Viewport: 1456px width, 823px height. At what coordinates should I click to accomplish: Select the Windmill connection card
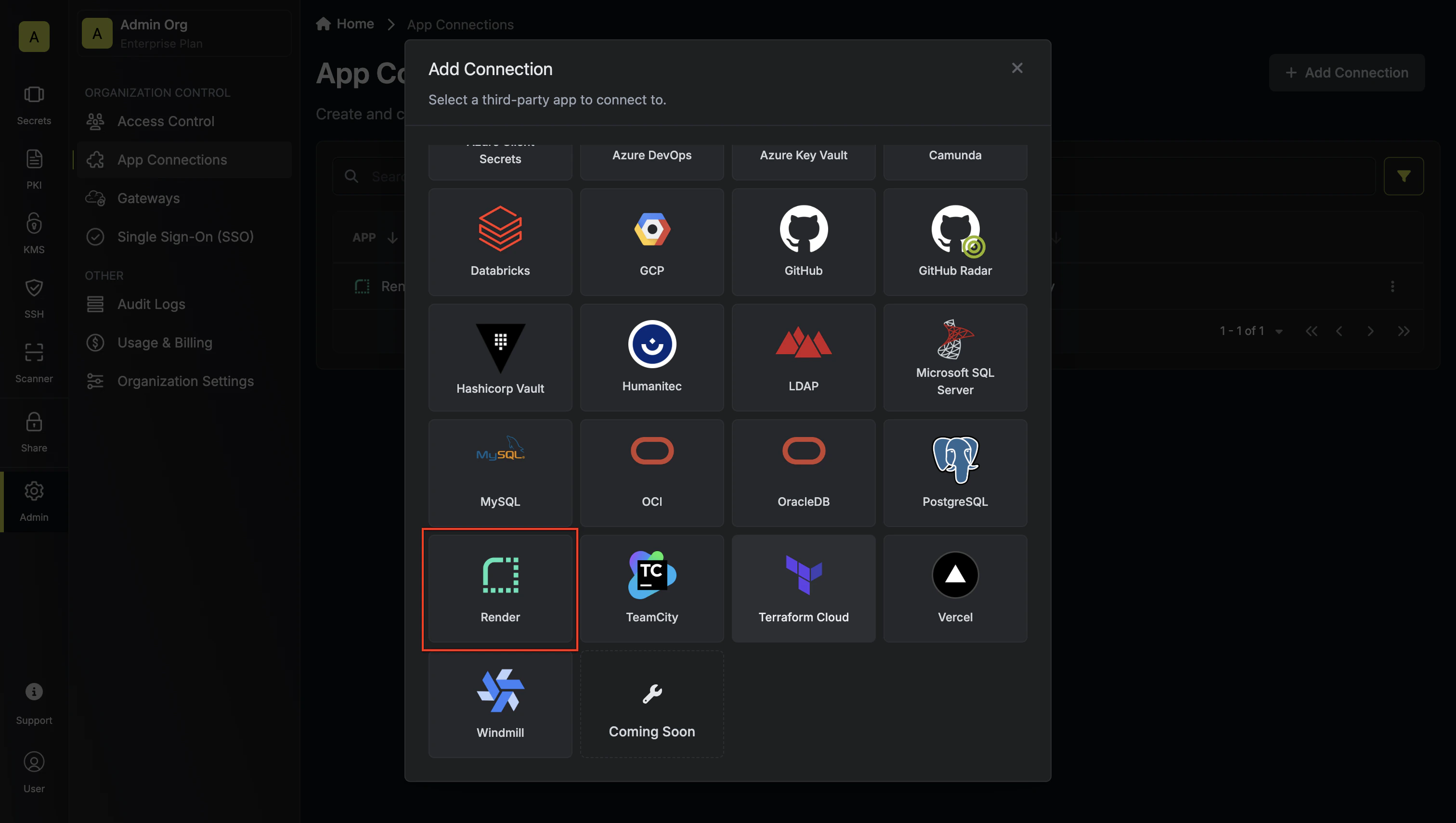500,704
